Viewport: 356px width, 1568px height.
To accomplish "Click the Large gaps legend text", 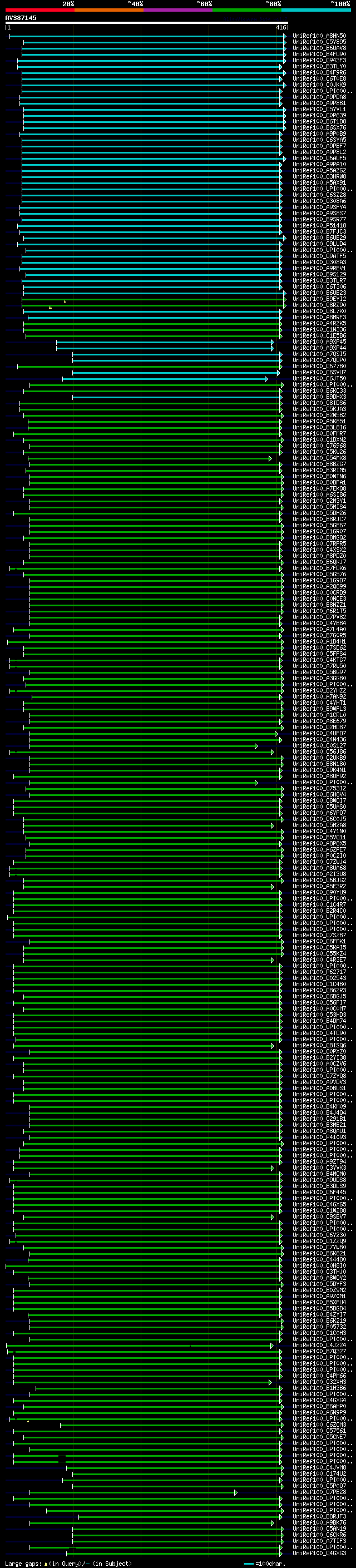I will pyautogui.click(x=68, y=1563).
